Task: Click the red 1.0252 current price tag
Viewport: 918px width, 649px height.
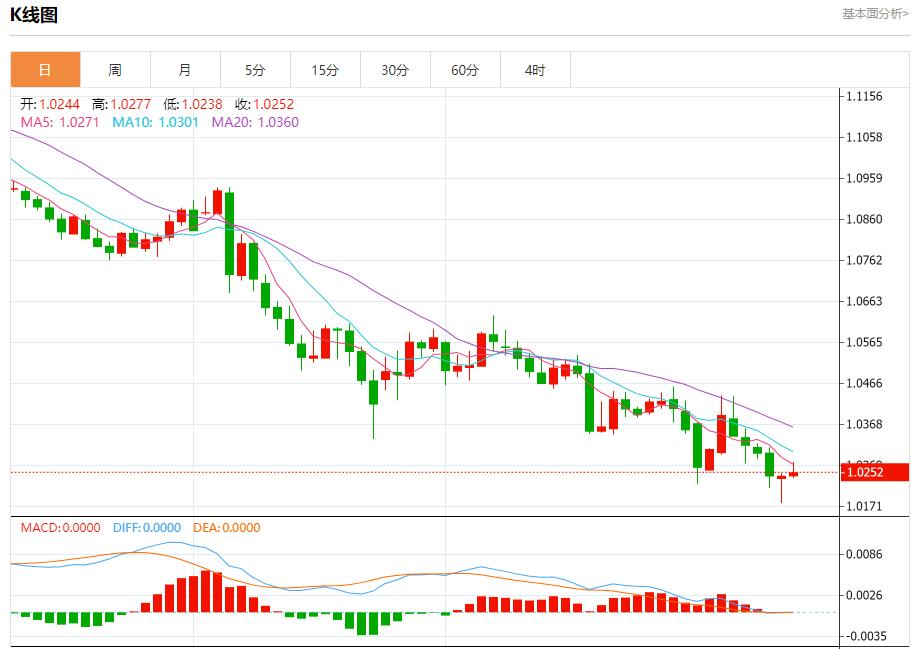Action: pyautogui.click(x=874, y=472)
